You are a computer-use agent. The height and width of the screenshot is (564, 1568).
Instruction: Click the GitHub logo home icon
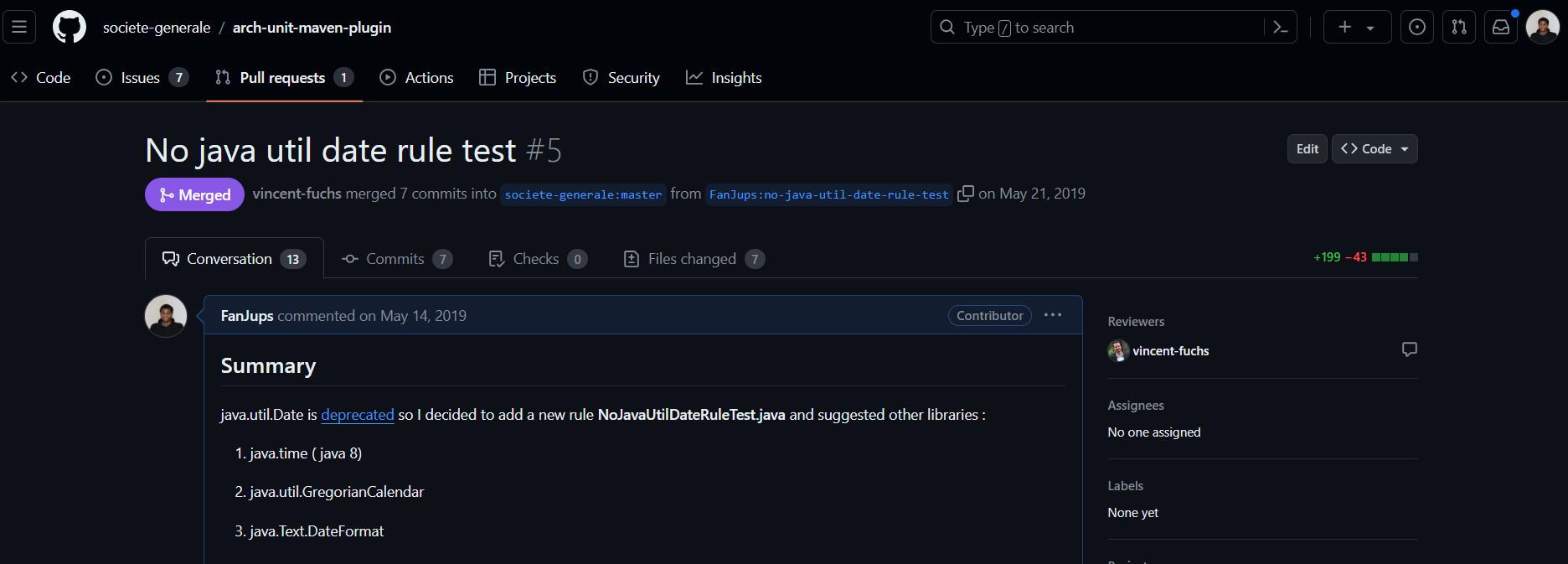[x=69, y=27]
